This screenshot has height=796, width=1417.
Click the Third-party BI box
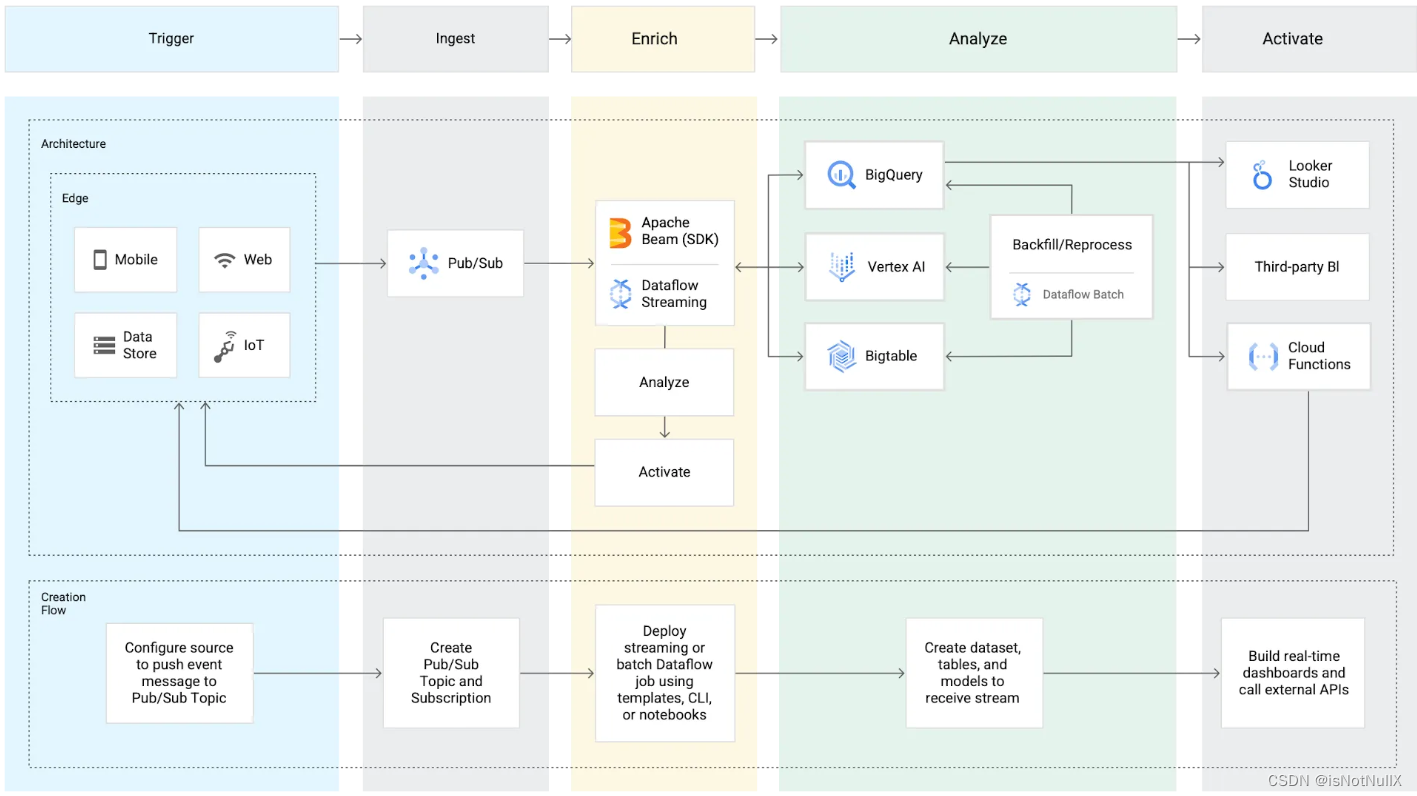coord(1298,267)
